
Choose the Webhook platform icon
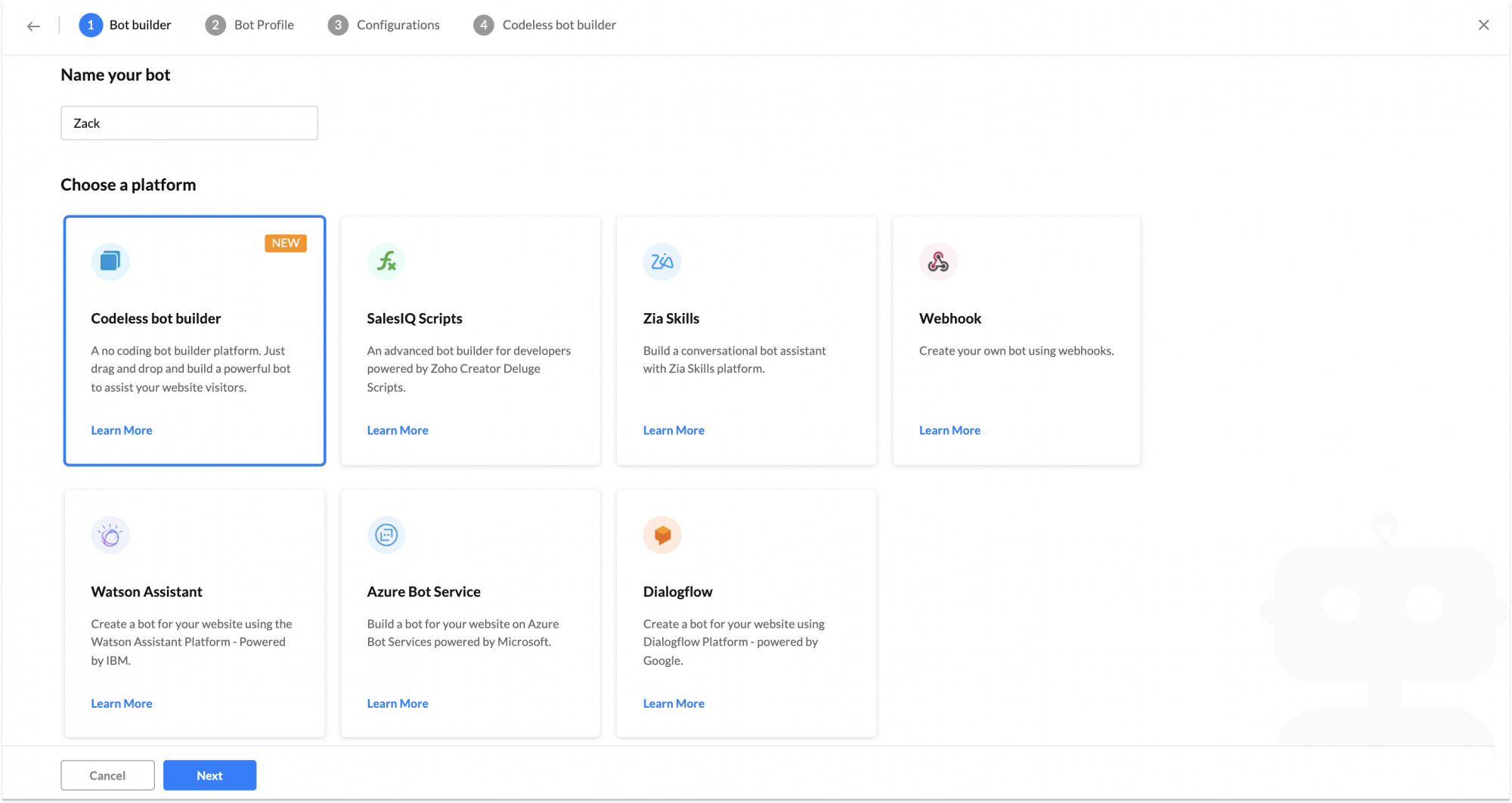tap(938, 262)
